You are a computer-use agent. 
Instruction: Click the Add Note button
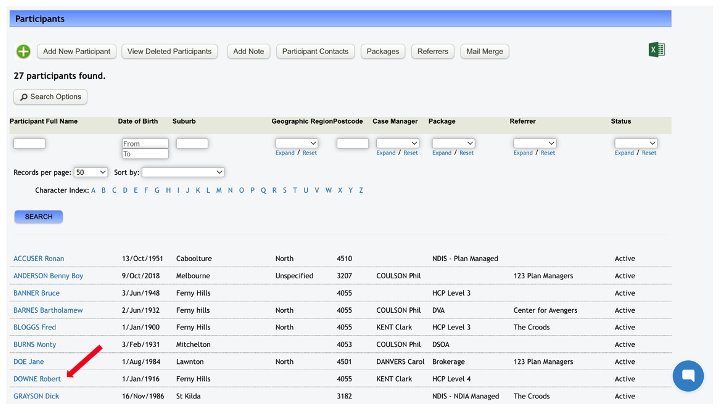pos(247,51)
